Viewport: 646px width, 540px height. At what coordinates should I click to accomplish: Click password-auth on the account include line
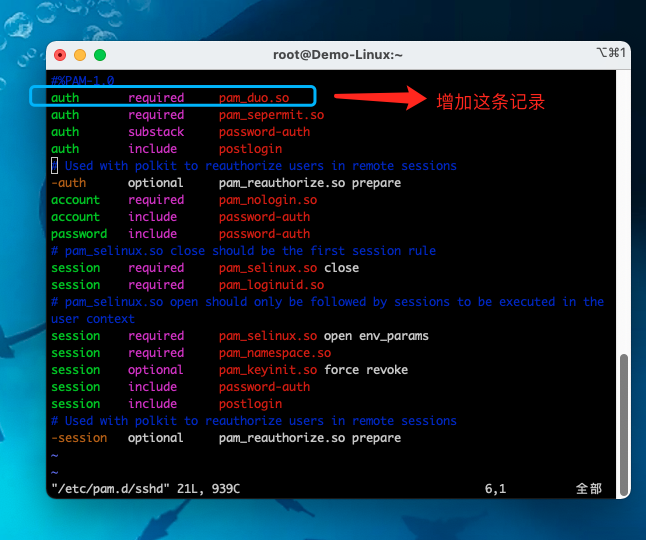coord(264,217)
